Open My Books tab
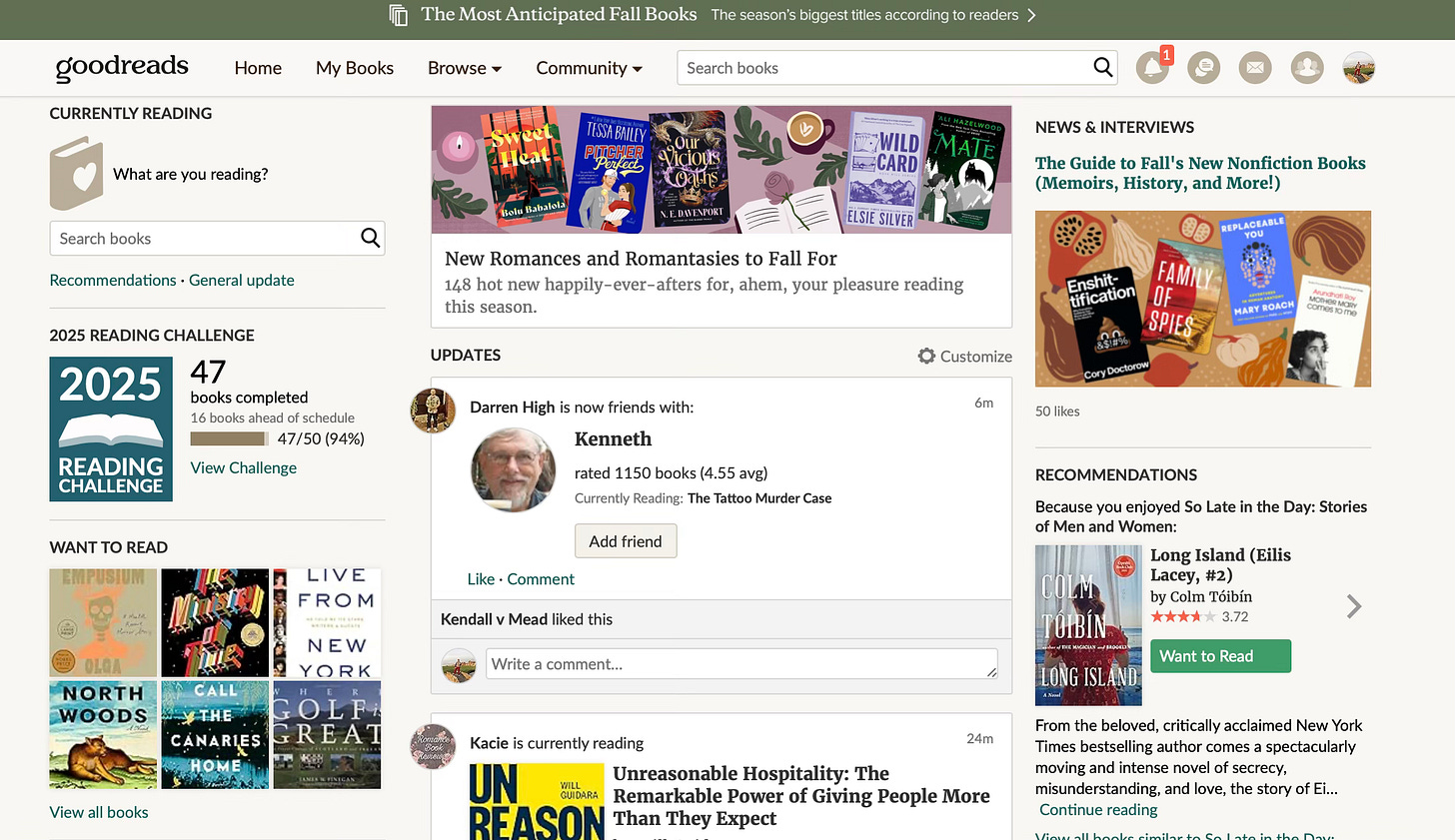Screen dimensions: 1455x840 pyautogui.click(x=355, y=68)
